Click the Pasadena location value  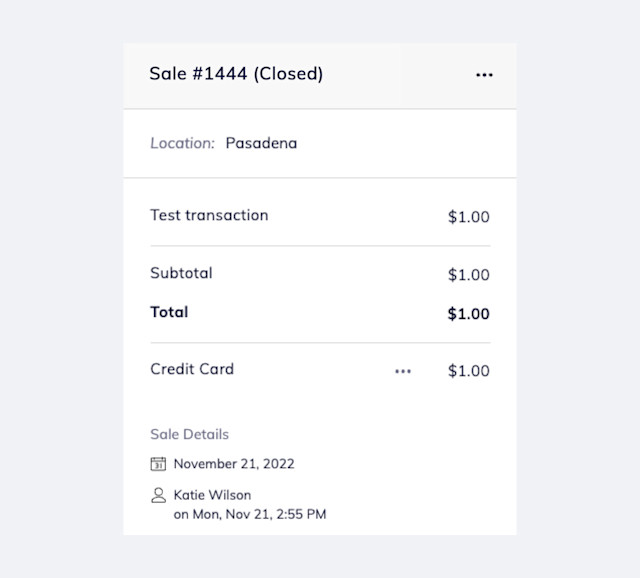pyautogui.click(x=261, y=143)
